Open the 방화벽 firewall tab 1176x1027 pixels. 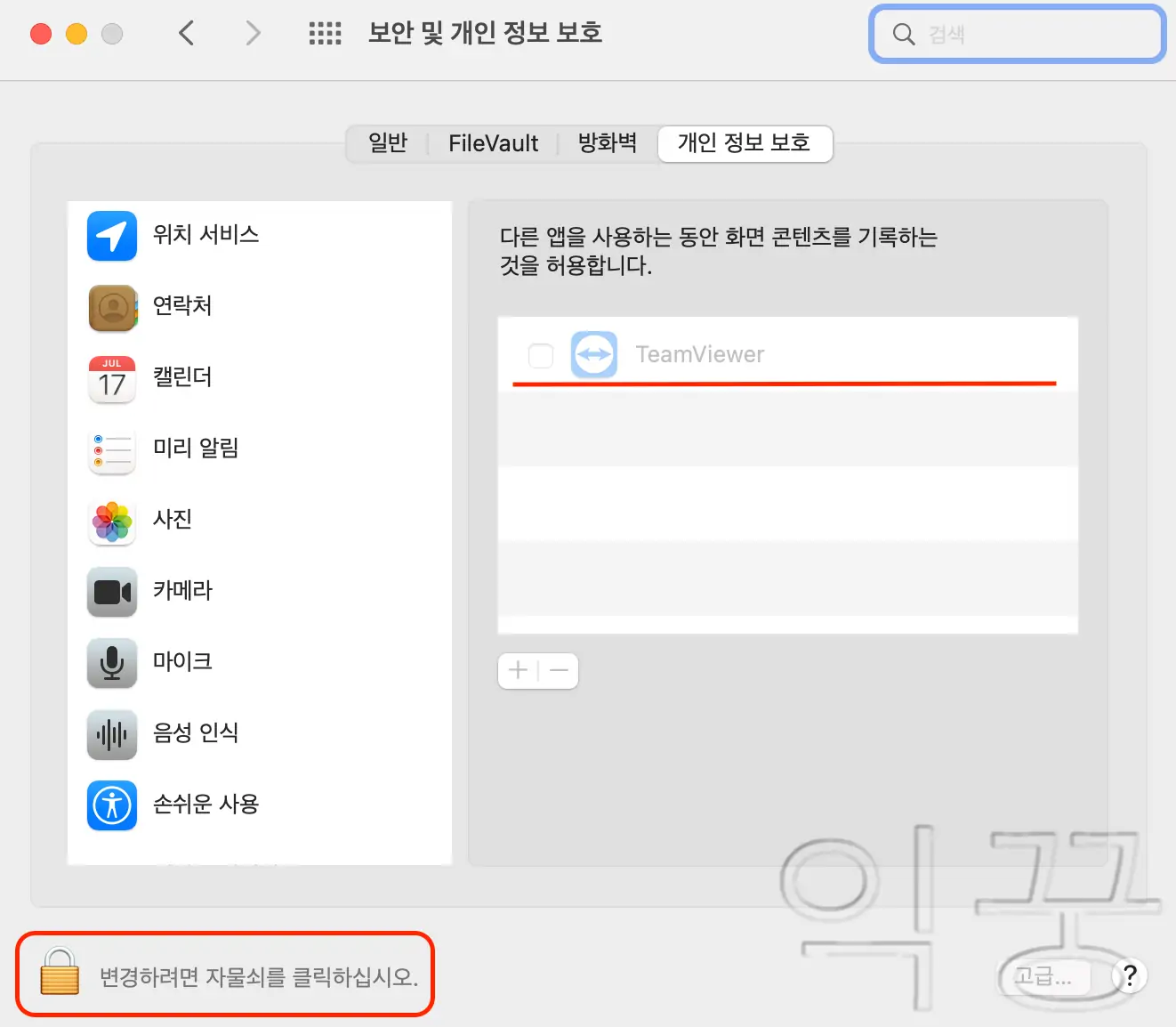click(607, 142)
